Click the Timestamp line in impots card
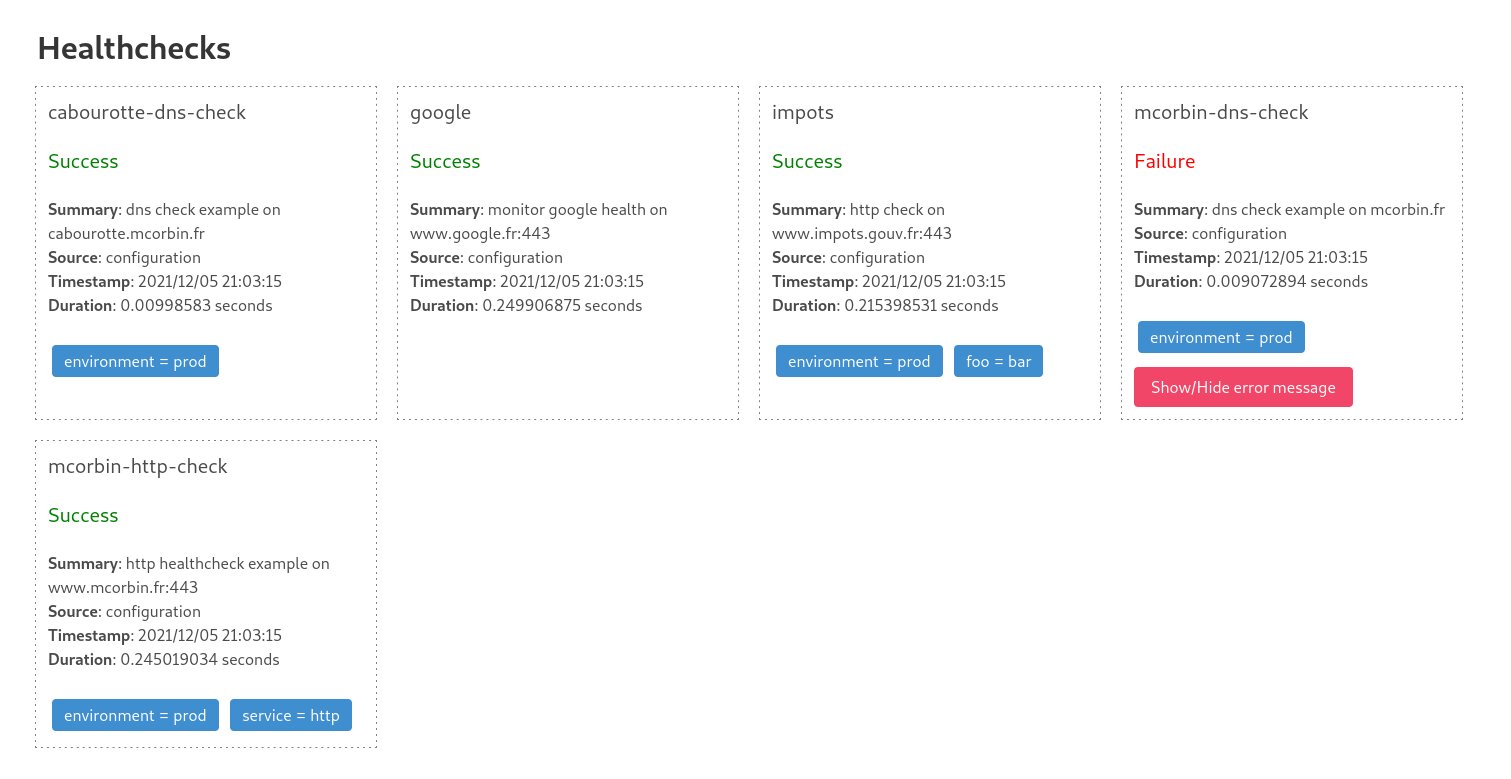 [x=889, y=281]
